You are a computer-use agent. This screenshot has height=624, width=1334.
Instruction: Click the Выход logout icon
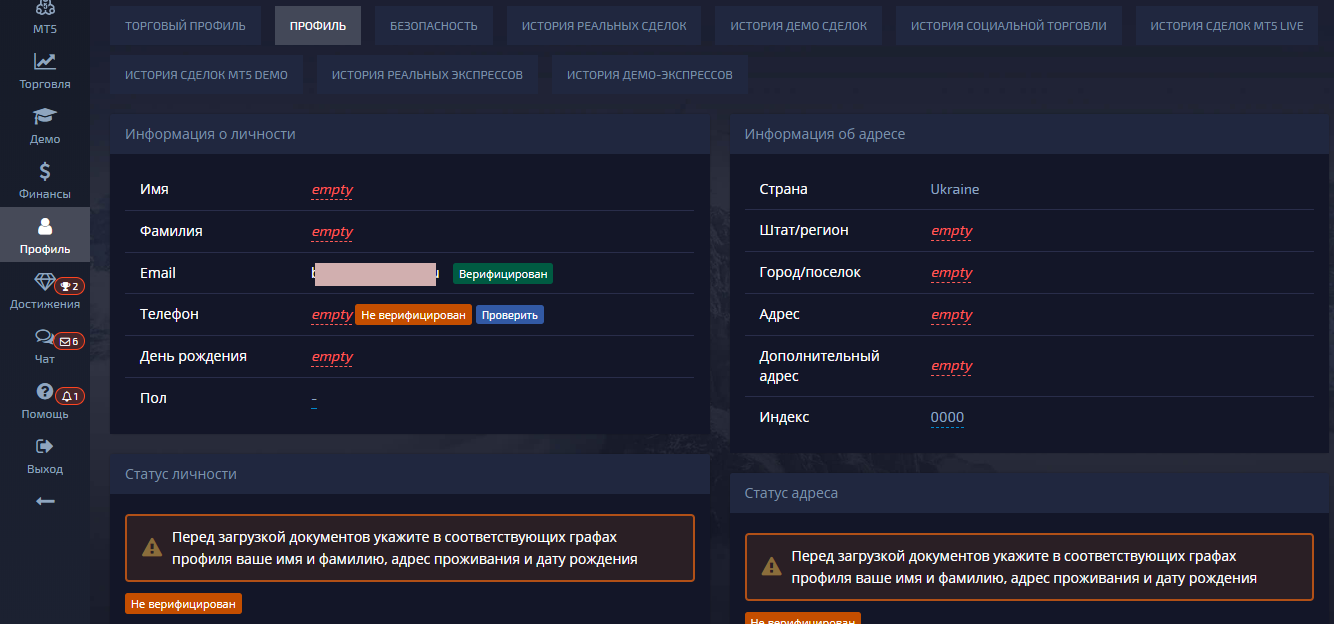(x=45, y=447)
